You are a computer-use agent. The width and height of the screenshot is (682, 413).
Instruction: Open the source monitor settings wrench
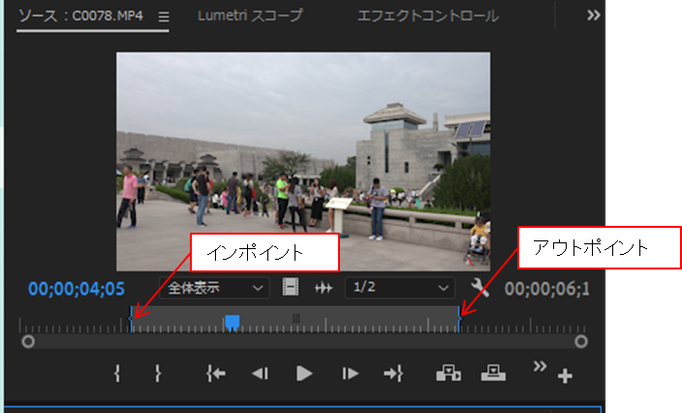480,288
